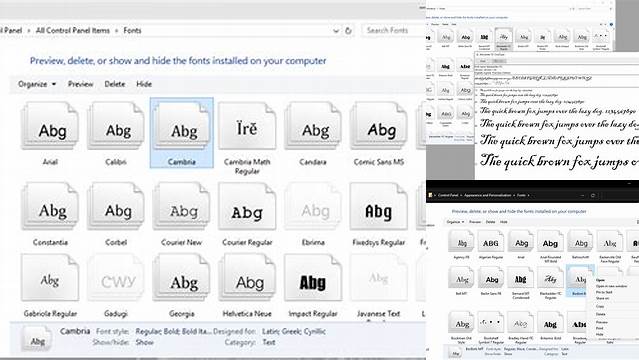Select Baskerville Old Face Regular font icon
Viewport: 639px width, 360px height.
click(610, 241)
